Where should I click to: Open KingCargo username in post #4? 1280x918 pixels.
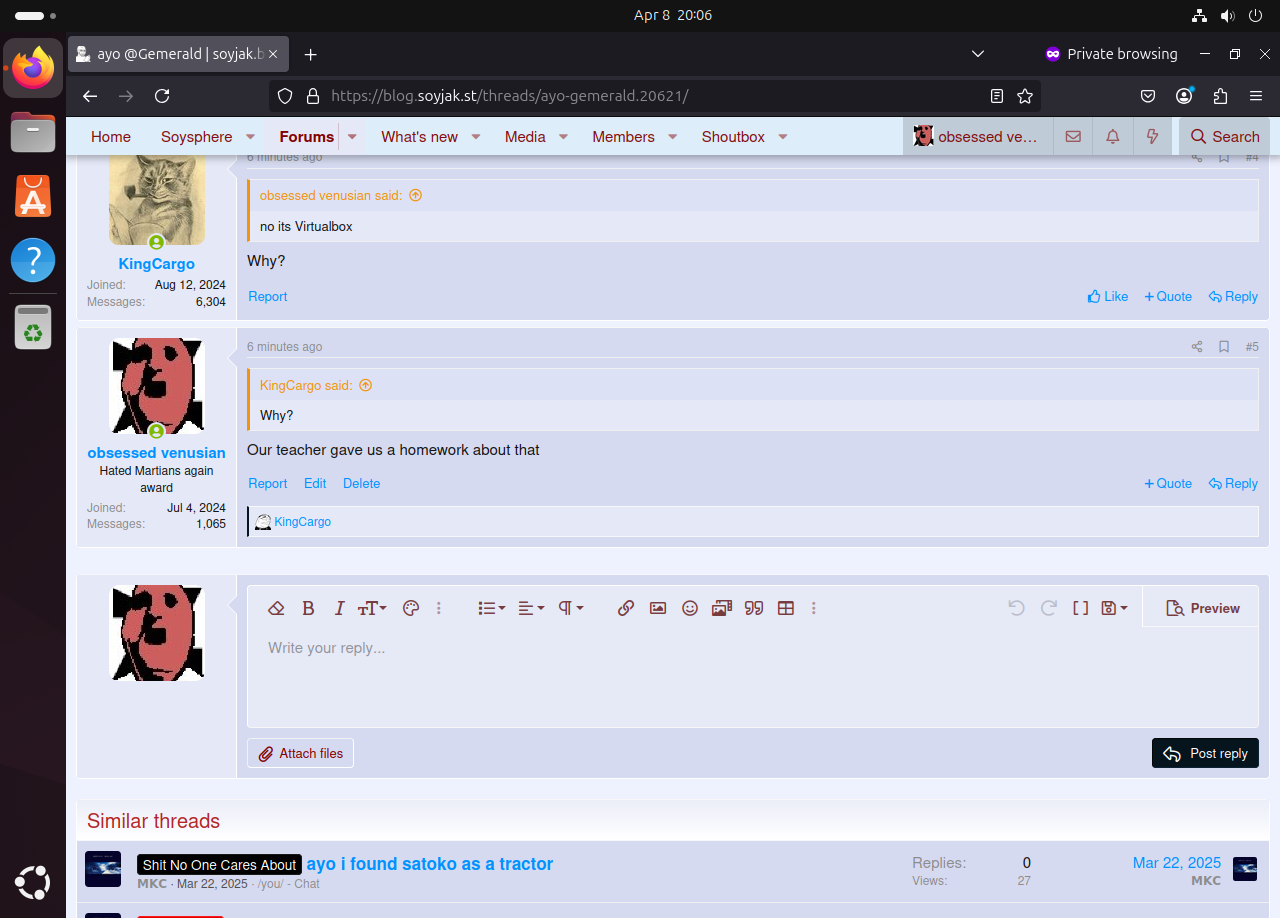157,264
